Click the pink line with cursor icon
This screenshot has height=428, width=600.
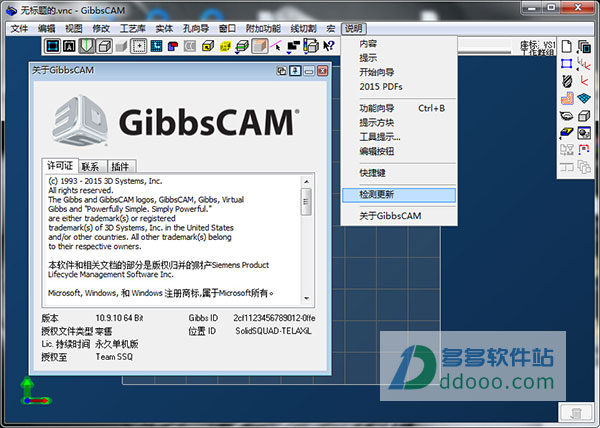coord(276,46)
